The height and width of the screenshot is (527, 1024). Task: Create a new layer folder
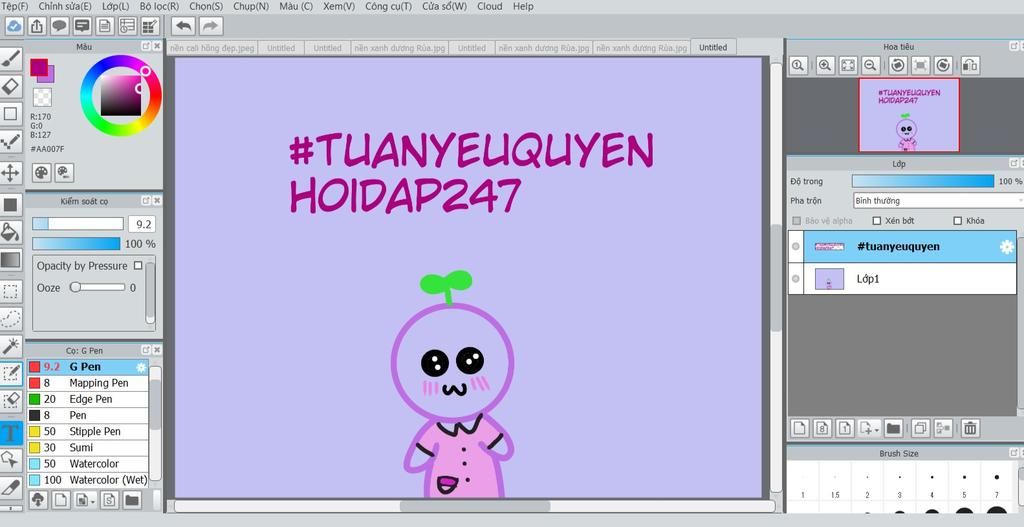893,428
